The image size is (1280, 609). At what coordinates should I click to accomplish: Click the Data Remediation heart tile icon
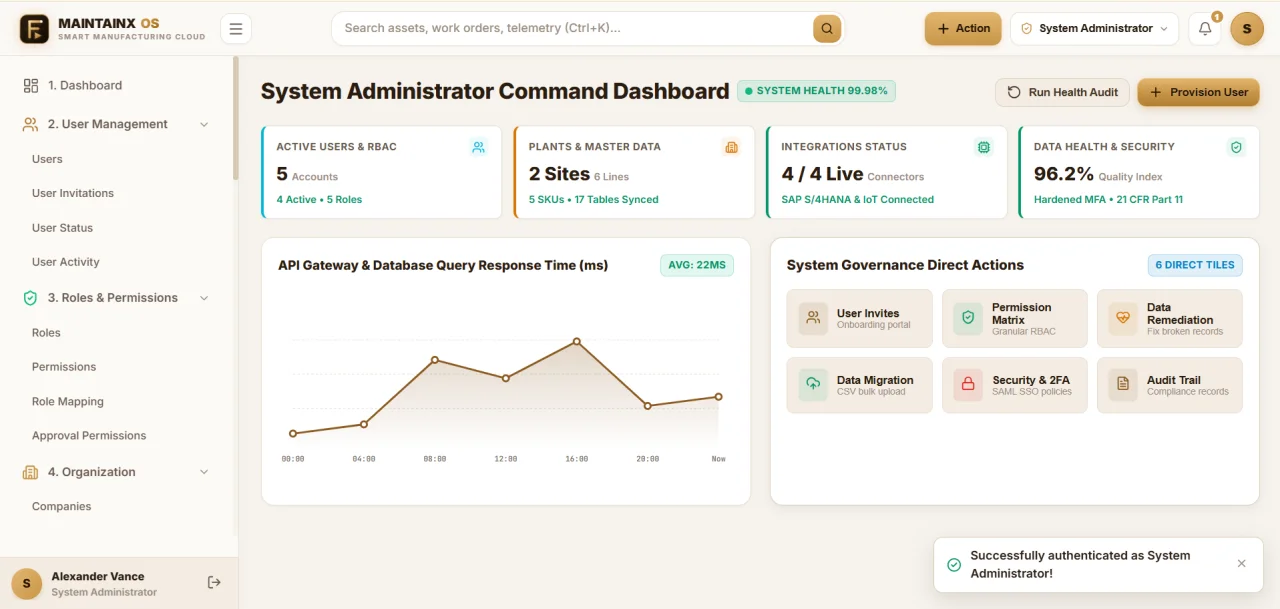pos(1123,319)
